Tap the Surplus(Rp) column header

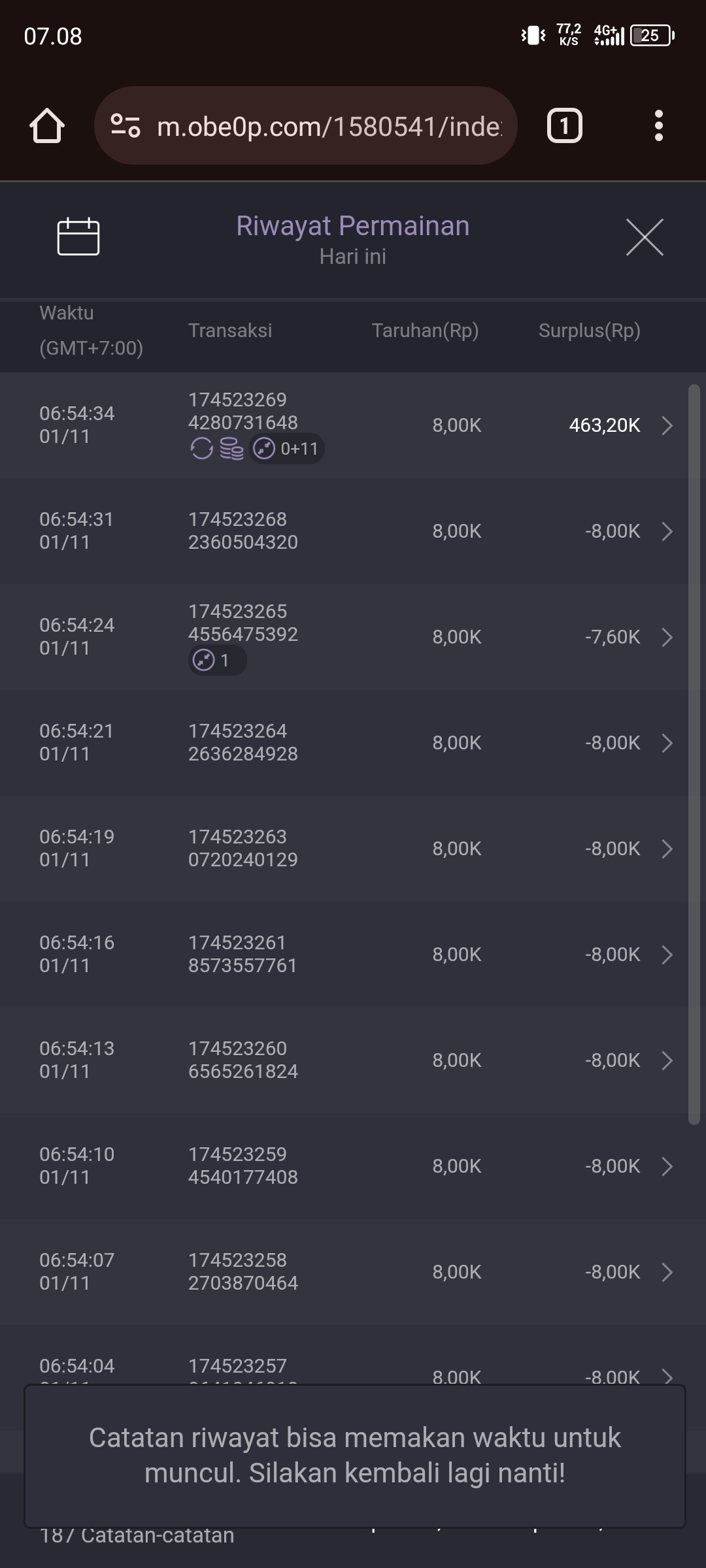point(589,331)
